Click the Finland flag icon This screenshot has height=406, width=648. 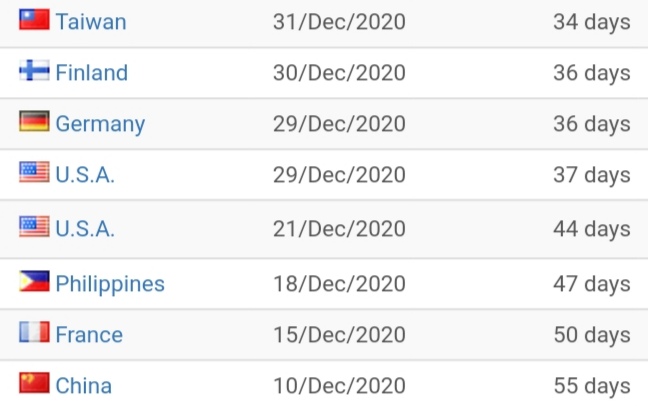[34, 70]
